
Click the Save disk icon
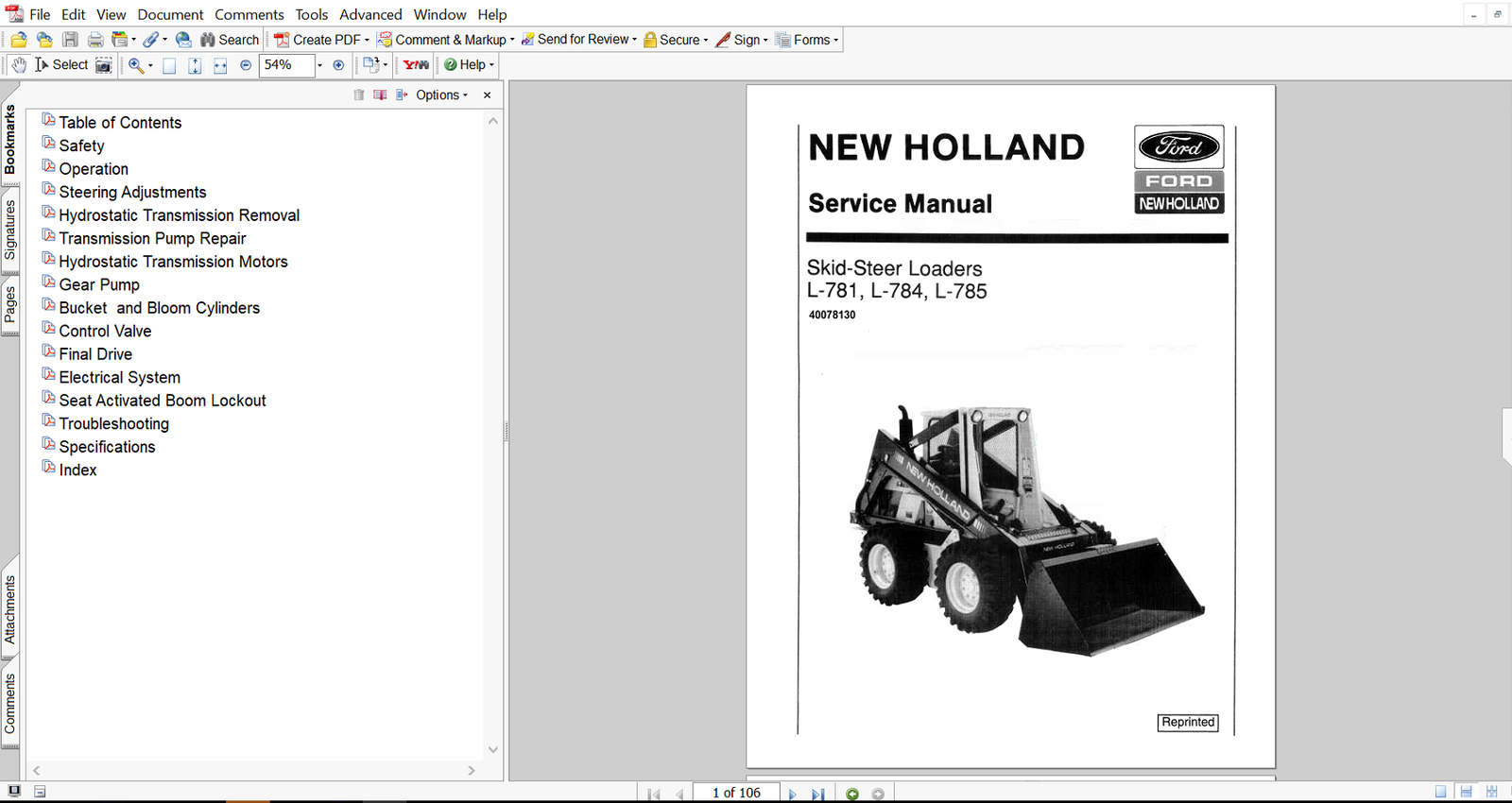point(70,40)
